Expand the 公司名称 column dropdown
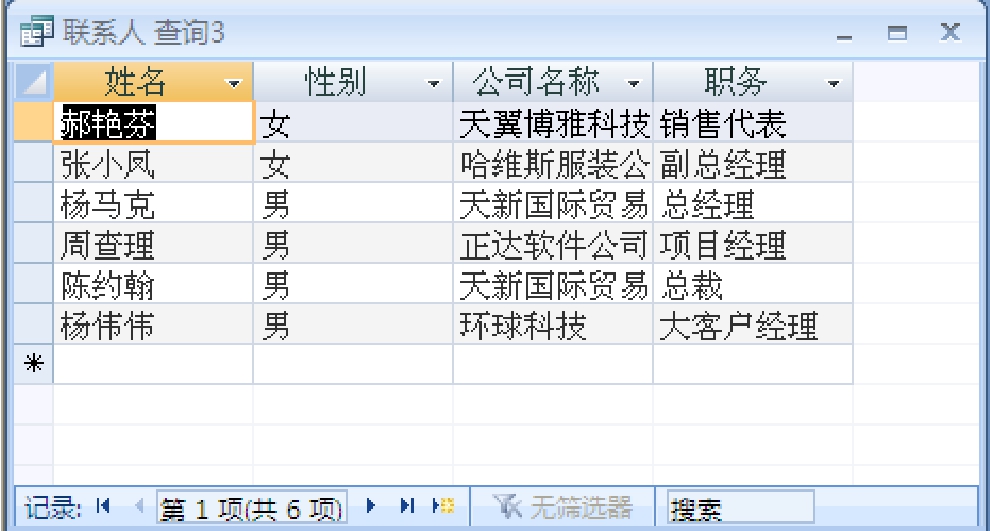Image resolution: width=990 pixels, height=531 pixels. coord(632,81)
